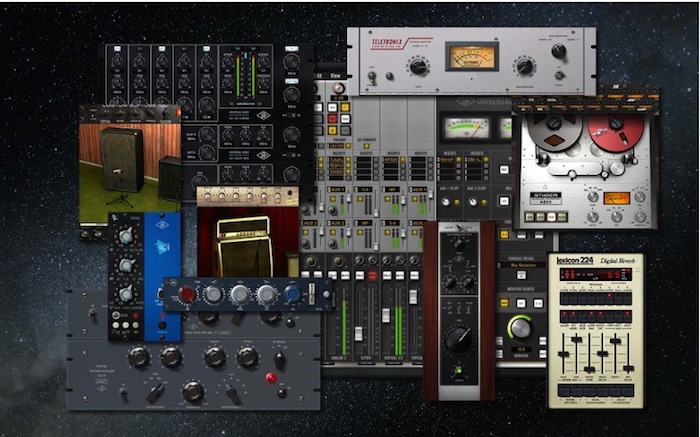The image size is (700, 437).
Task: Click the Studer A800 name badge
Action: pyautogui.click(x=545, y=198)
